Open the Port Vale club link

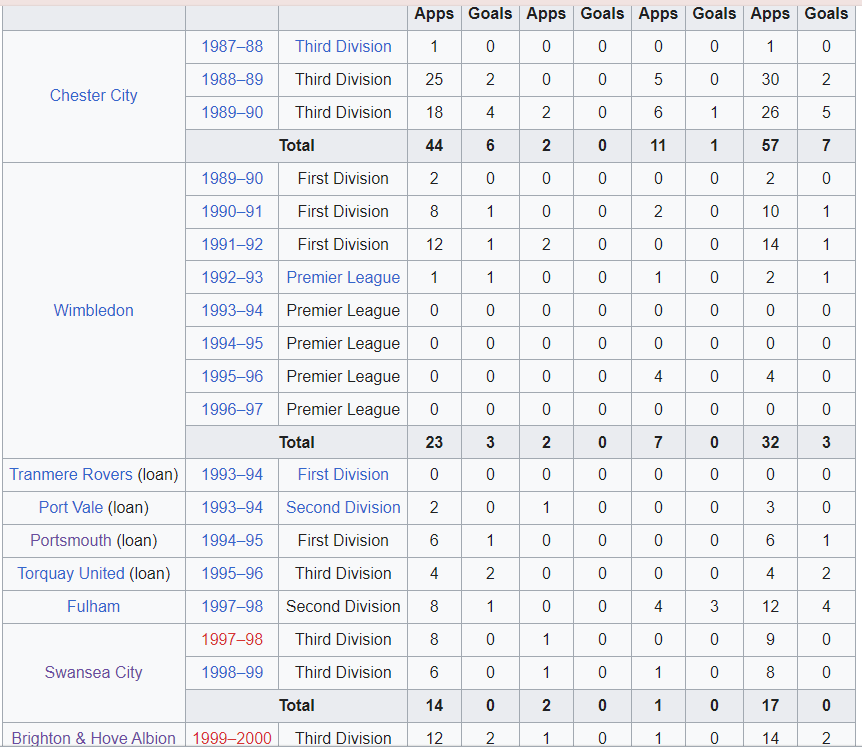(x=71, y=507)
